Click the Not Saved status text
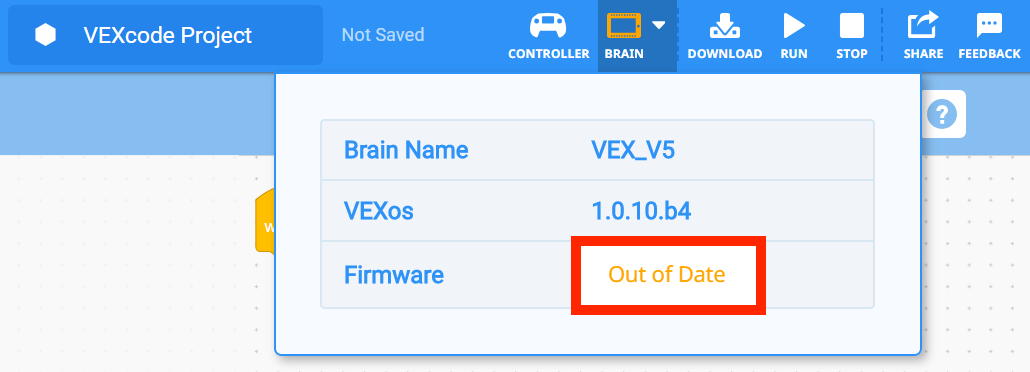Image resolution: width=1030 pixels, height=372 pixels. tap(383, 34)
